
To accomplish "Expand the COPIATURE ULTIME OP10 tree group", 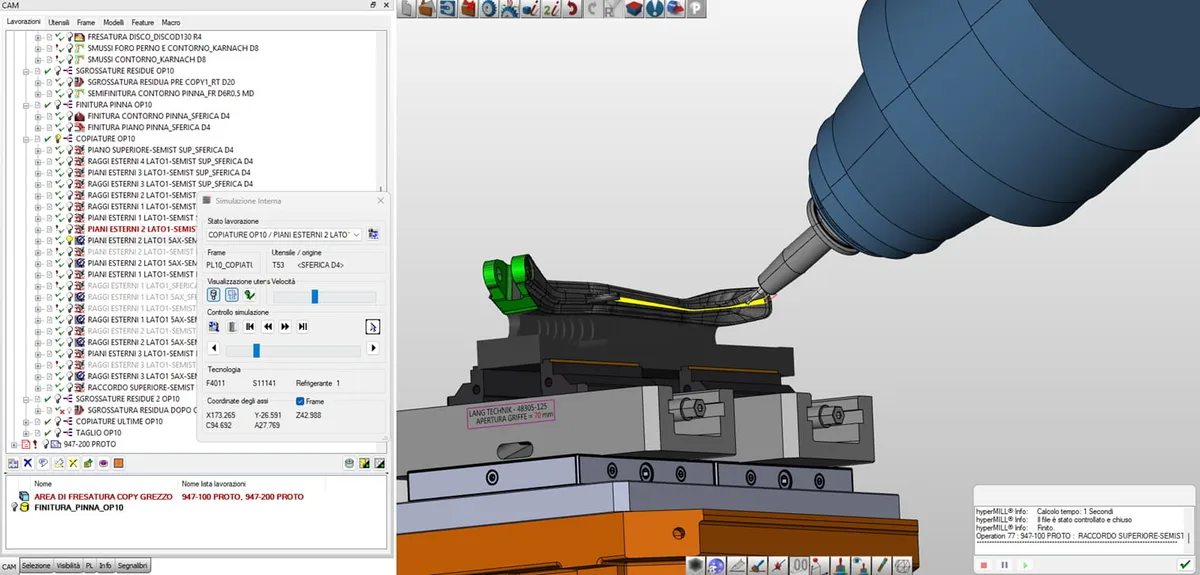I will click(26, 422).
